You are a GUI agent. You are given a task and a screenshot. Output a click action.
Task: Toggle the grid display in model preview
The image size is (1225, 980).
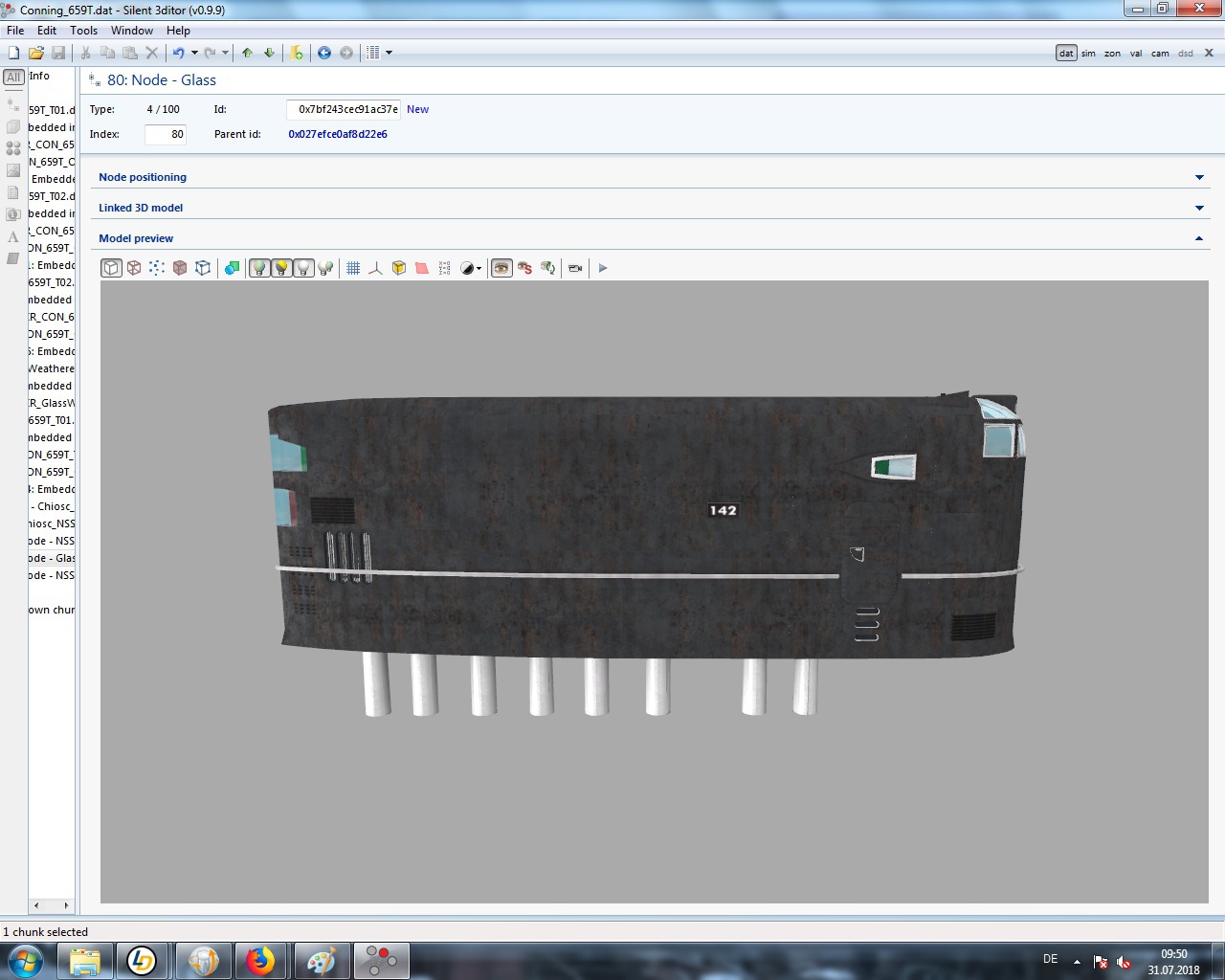click(353, 268)
